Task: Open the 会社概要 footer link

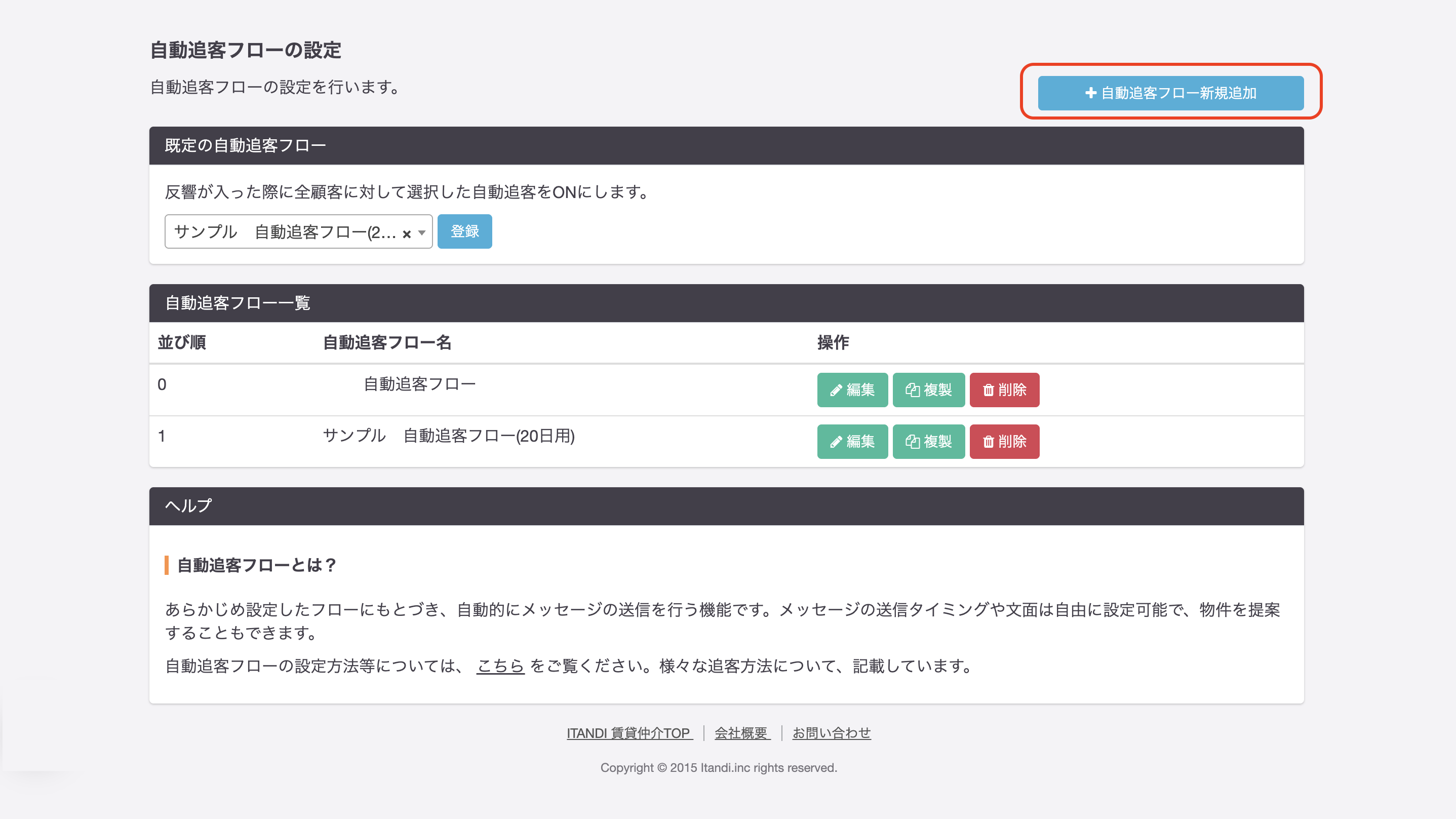Action: click(742, 733)
